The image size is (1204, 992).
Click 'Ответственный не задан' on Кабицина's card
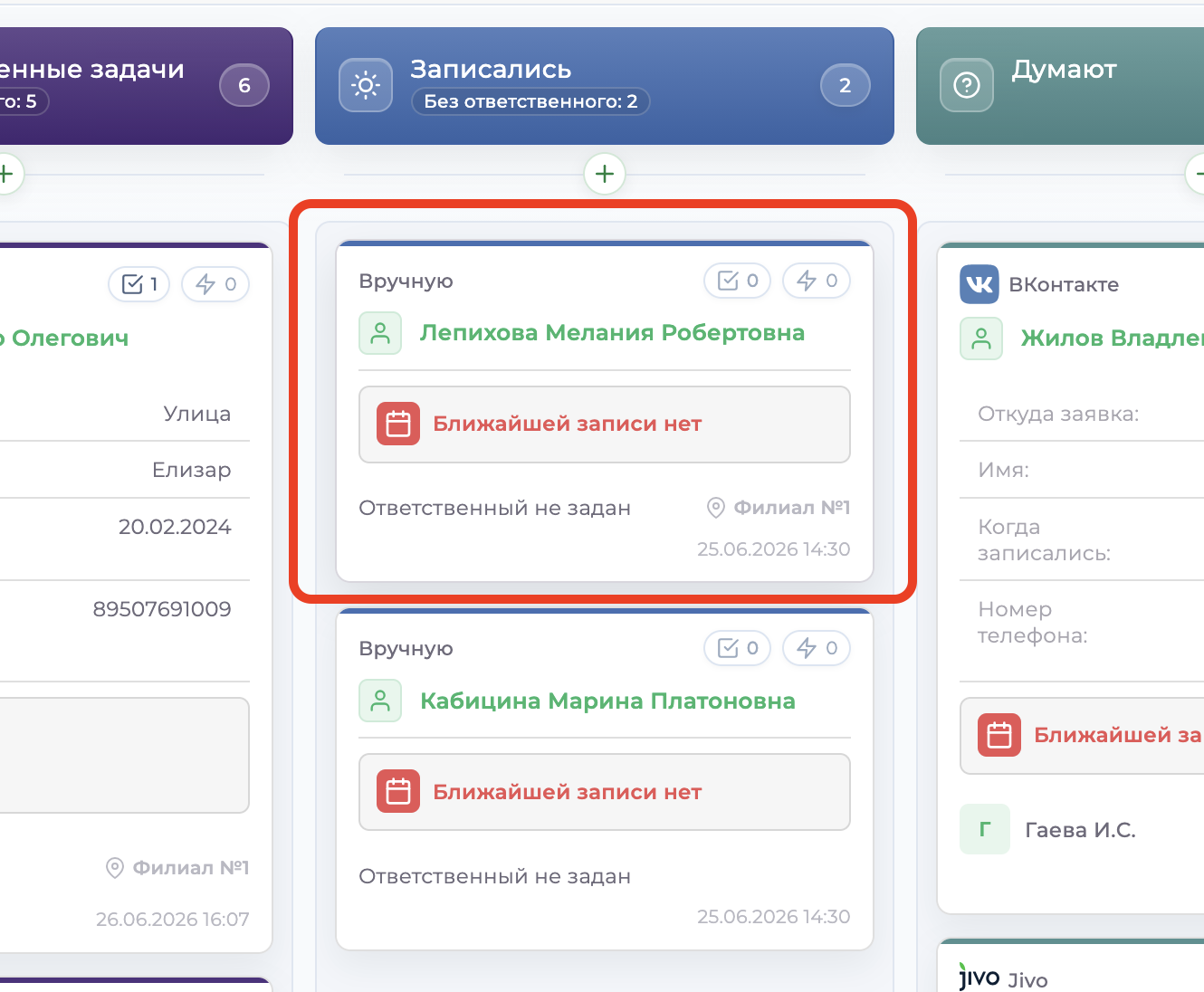[494, 876]
